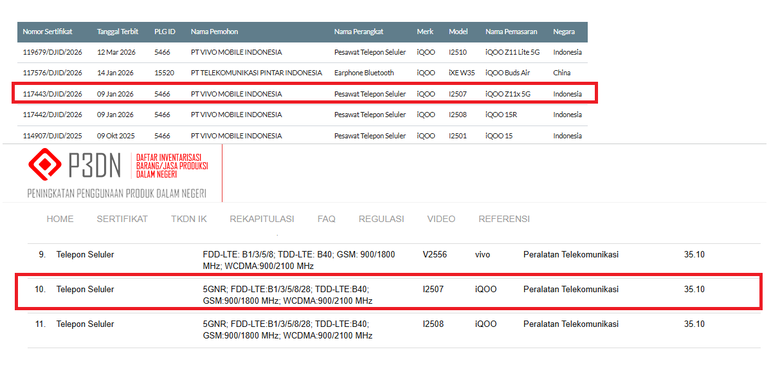
Task: Click model I2507 in P3DN list
Action: tap(433, 289)
